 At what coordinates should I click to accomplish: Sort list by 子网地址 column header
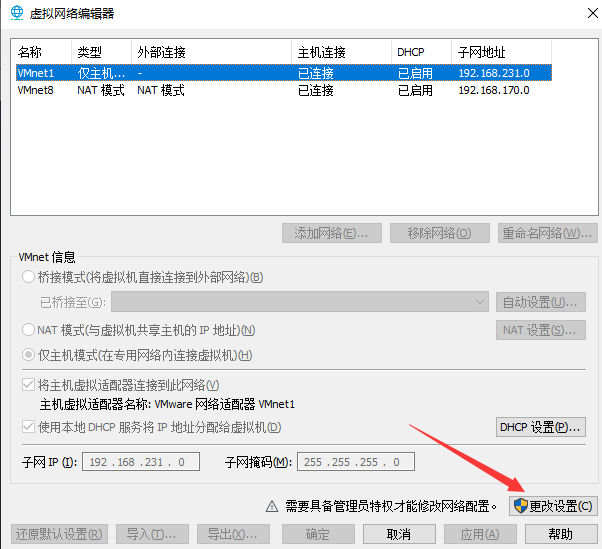(520, 52)
